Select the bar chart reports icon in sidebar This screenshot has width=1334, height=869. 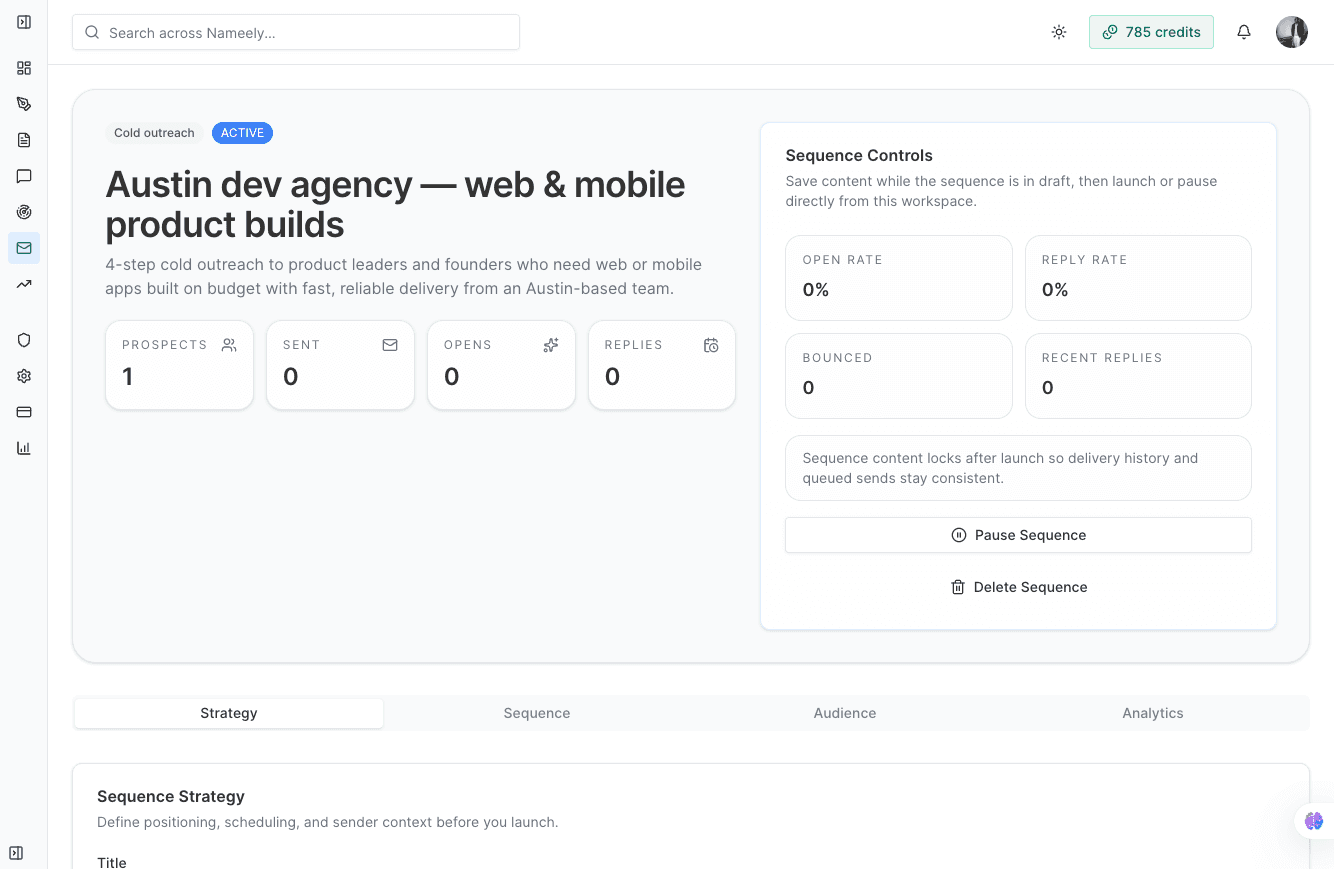pyautogui.click(x=24, y=447)
